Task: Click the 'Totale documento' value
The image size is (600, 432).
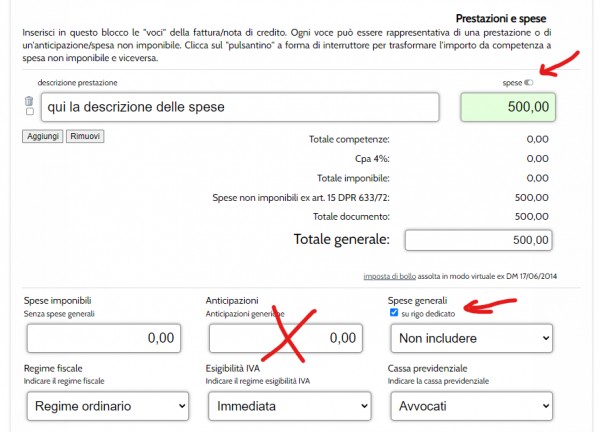Action: pos(538,215)
